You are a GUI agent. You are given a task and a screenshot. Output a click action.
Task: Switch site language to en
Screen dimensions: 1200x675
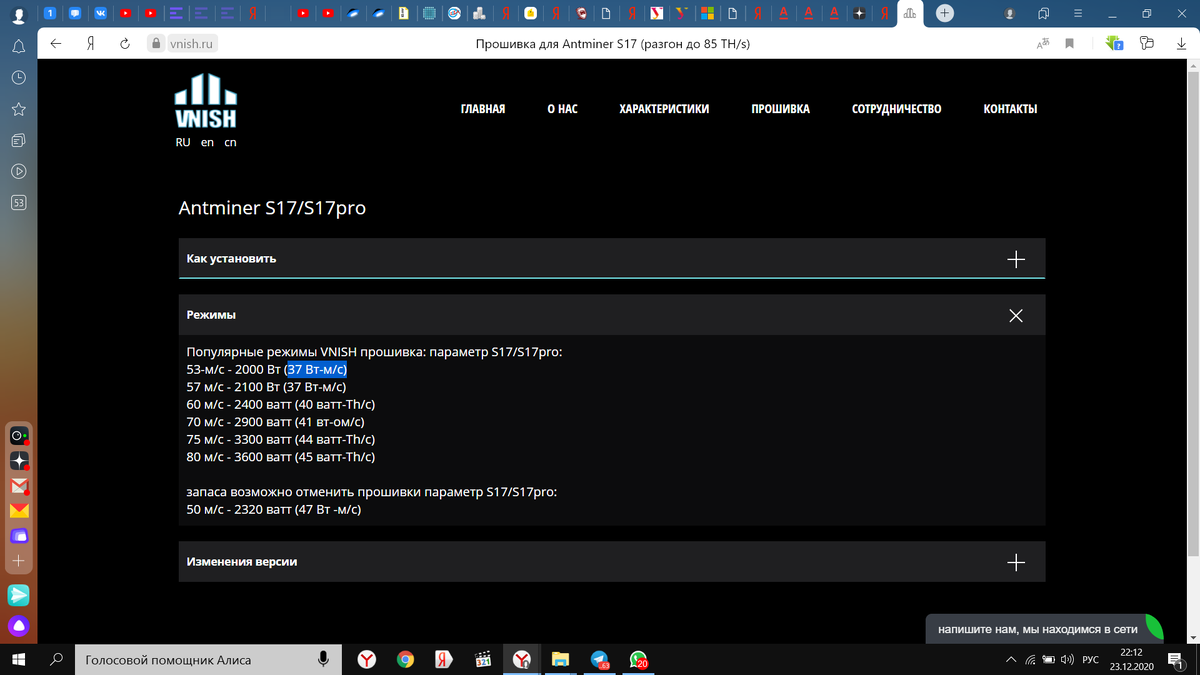207,142
